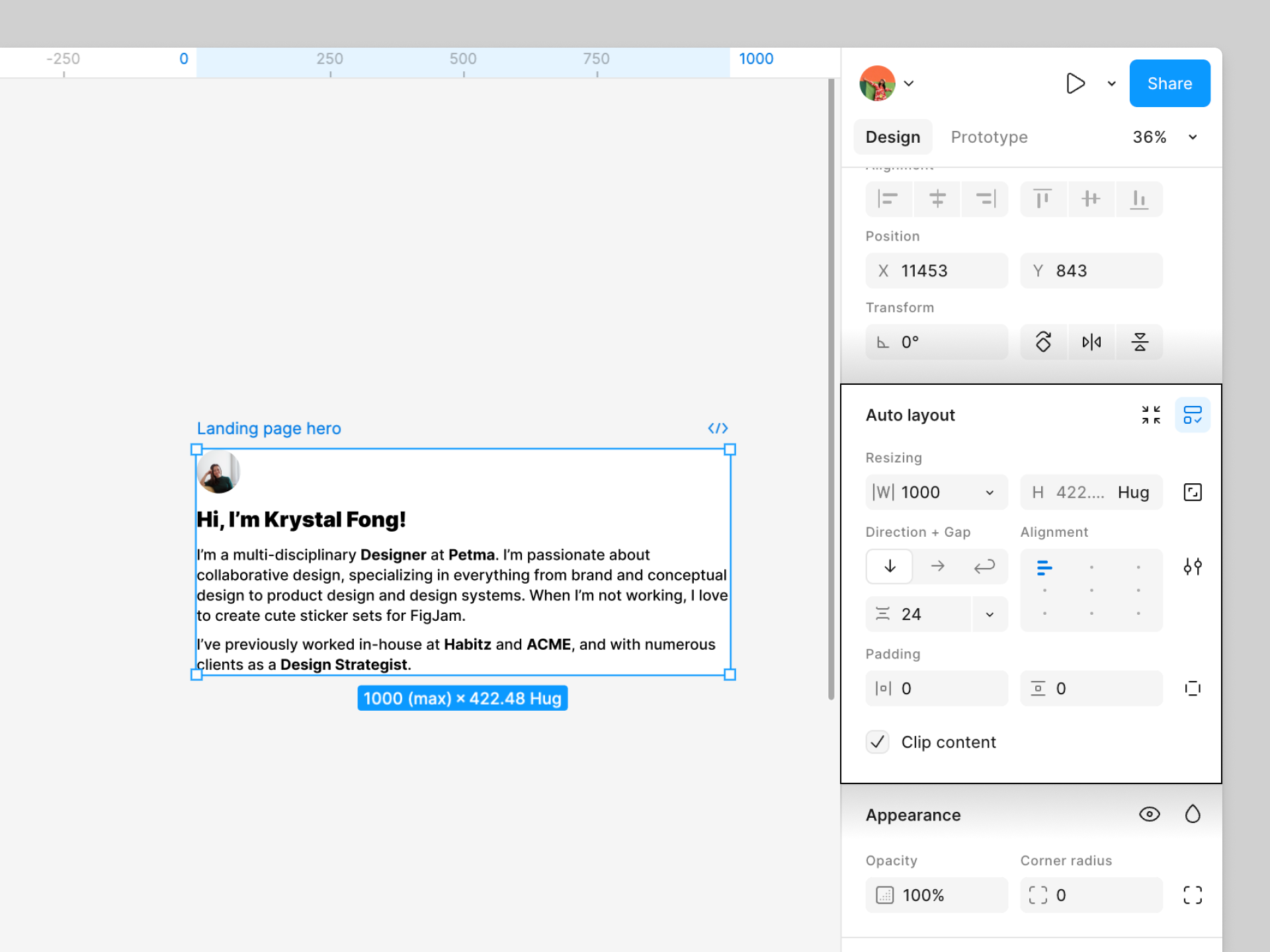Open the height Hug resizing option
This screenshot has height=952, width=1270.
[1134, 493]
